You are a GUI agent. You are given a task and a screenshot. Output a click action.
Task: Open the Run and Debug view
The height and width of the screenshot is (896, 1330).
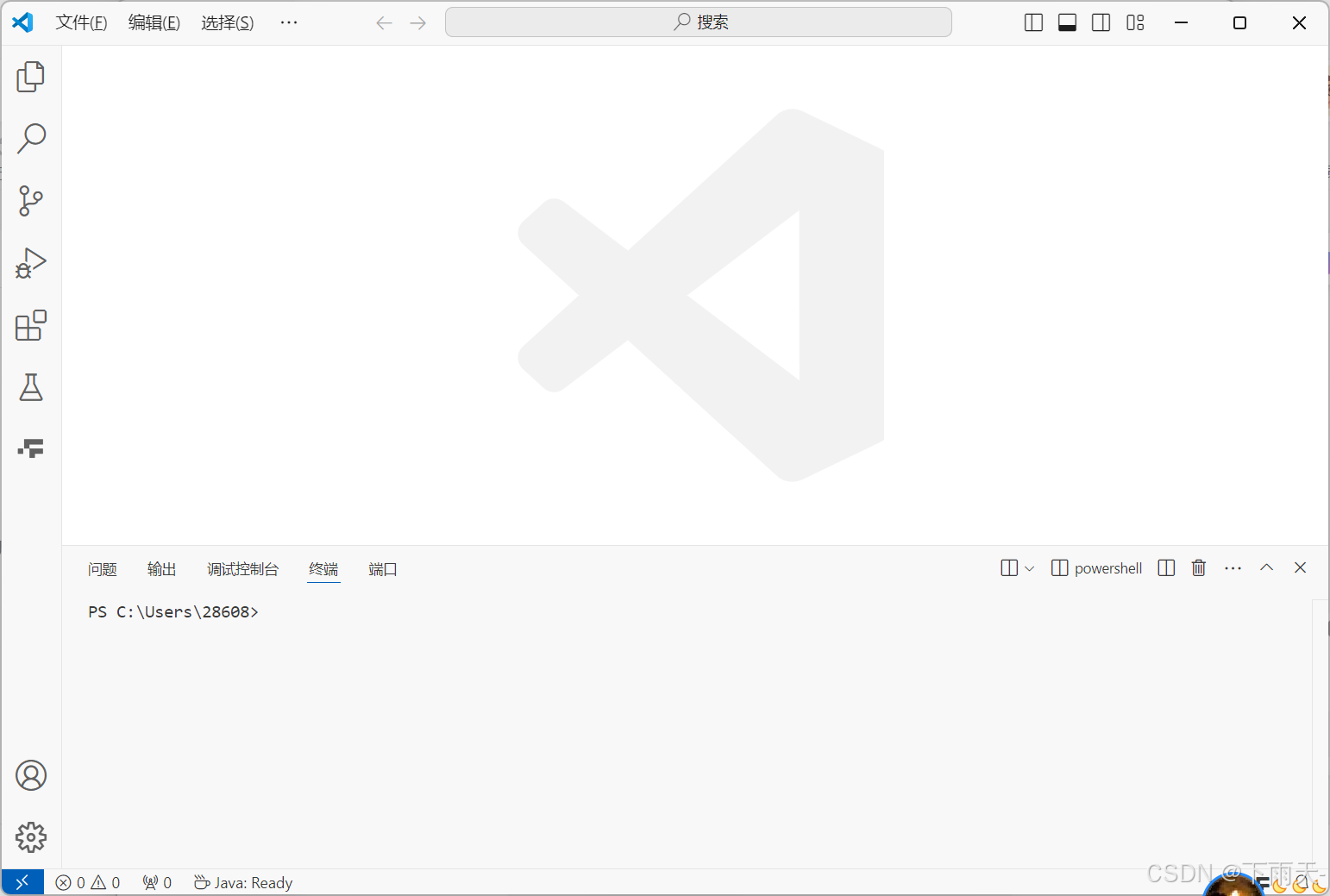pyautogui.click(x=31, y=263)
